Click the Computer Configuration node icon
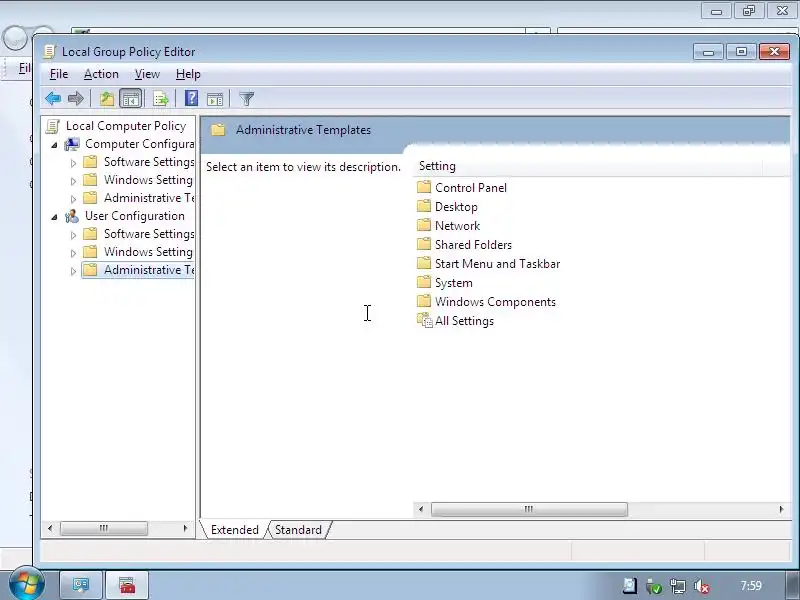800x600 pixels. [72, 144]
